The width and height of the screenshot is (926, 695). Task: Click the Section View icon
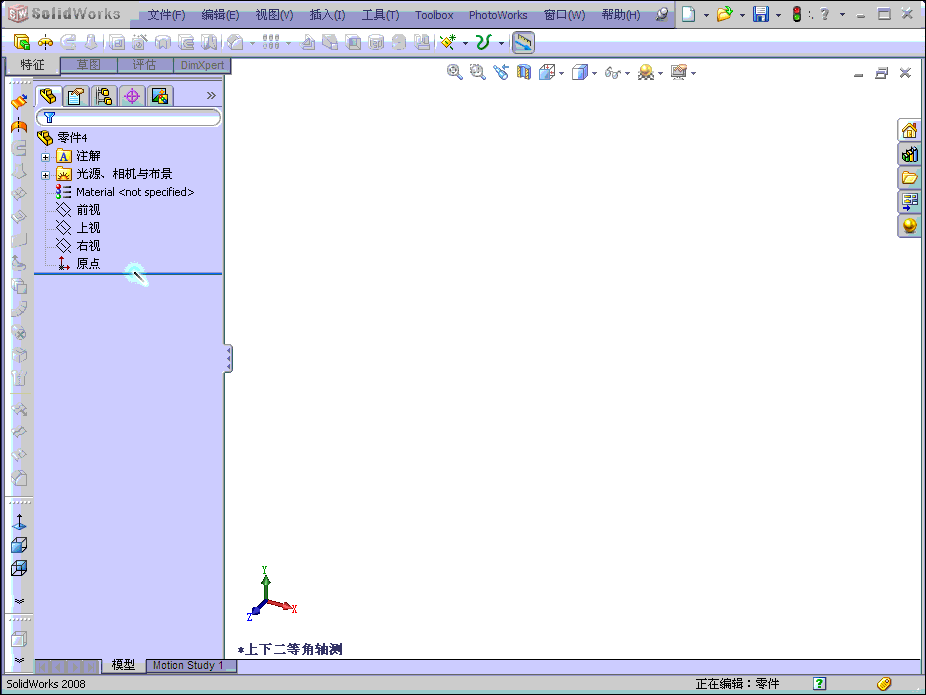(x=524, y=73)
